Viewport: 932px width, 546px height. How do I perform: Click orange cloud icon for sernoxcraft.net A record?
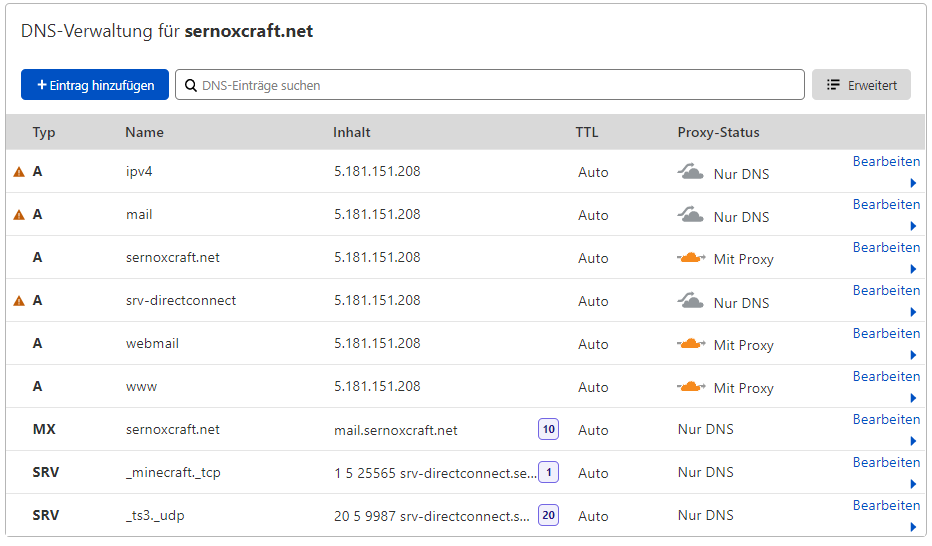[x=691, y=258]
